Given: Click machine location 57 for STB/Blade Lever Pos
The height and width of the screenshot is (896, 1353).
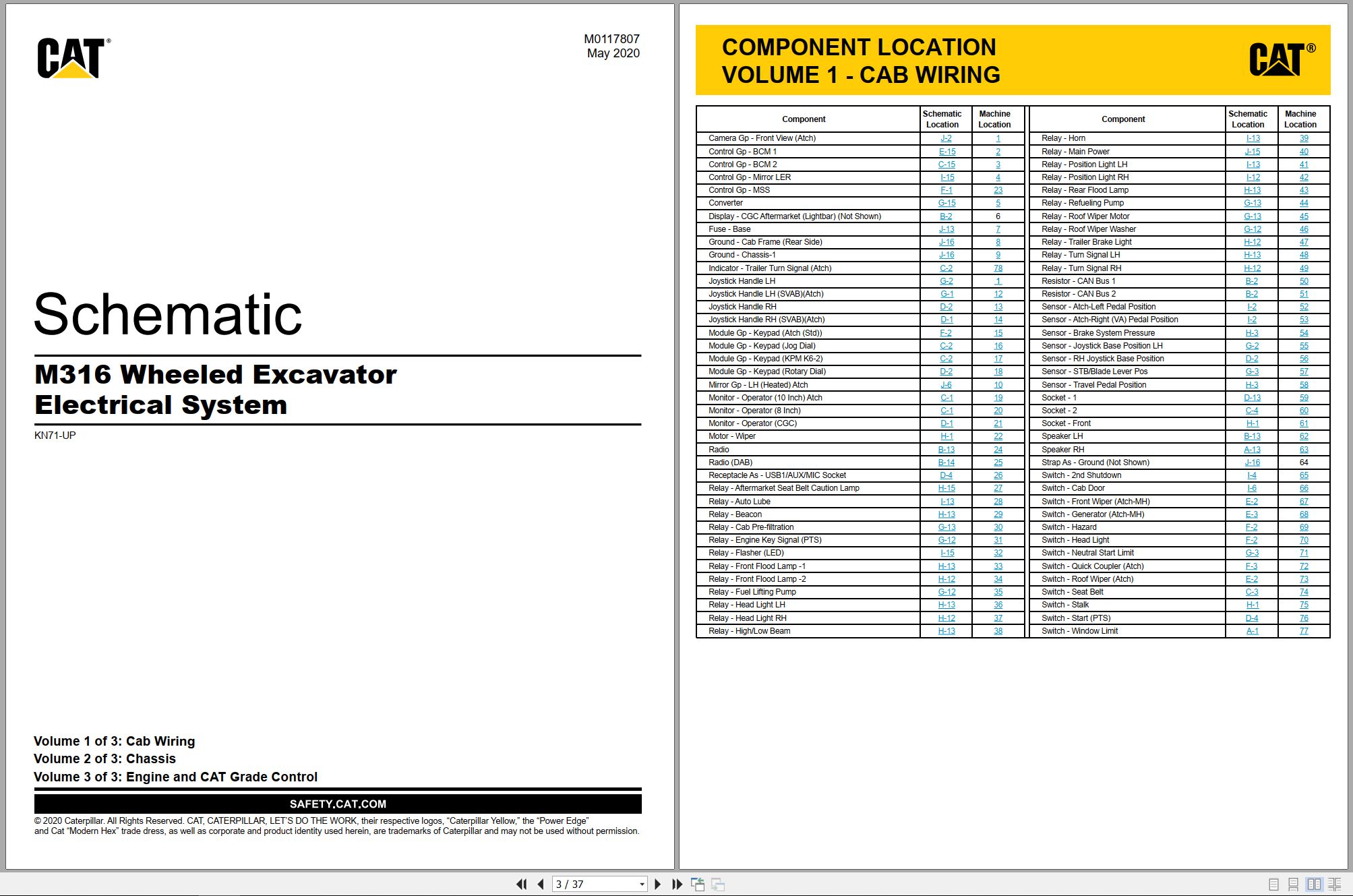Looking at the screenshot, I should pos(1304,371).
